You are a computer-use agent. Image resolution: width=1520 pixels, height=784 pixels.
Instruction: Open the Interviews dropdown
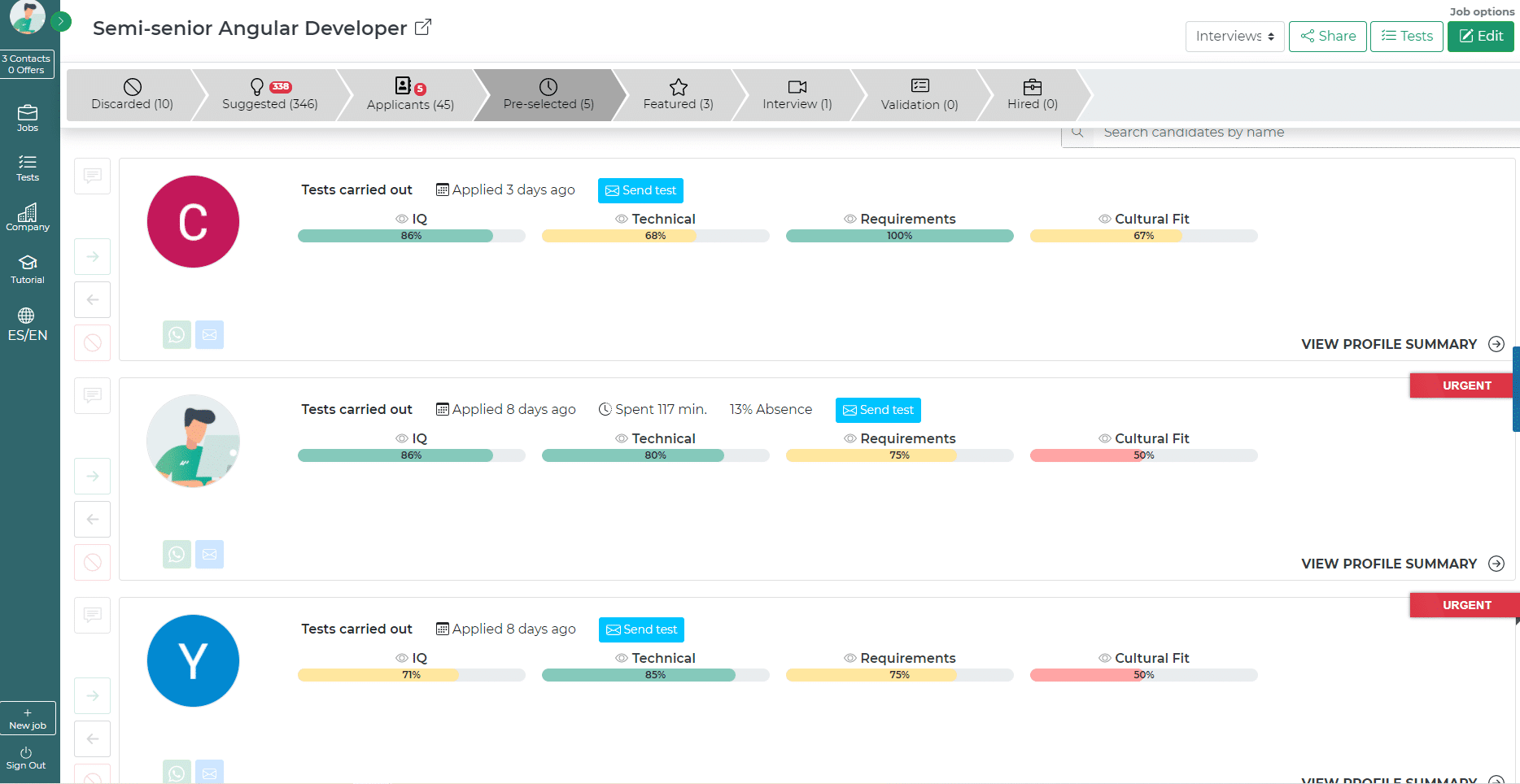[x=1234, y=37]
